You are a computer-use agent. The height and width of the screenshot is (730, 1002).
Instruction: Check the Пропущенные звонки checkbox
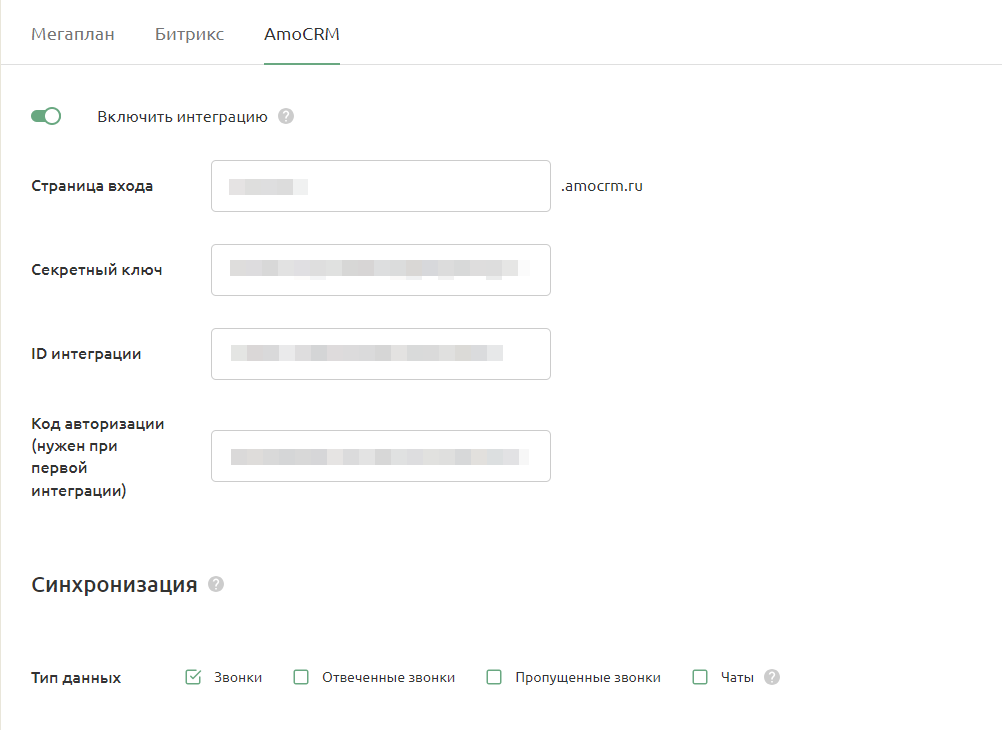coord(494,677)
